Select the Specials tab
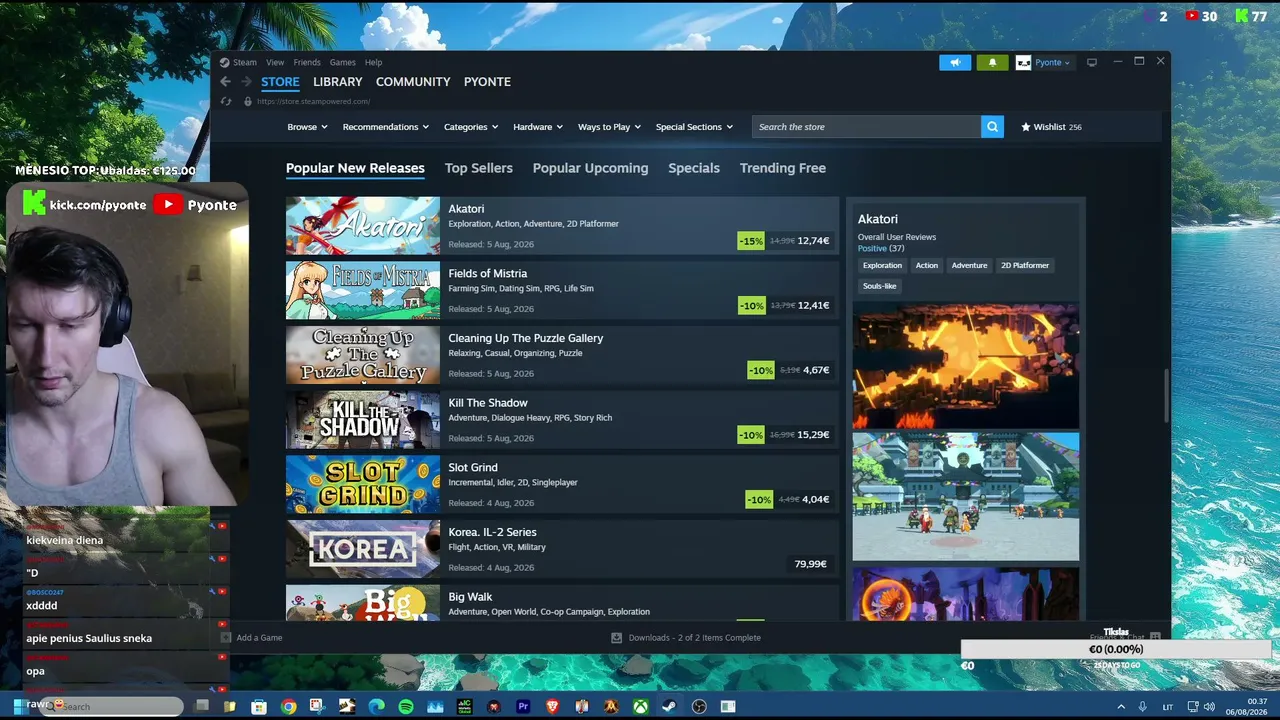This screenshot has height=720, width=1280. tap(694, 168)
